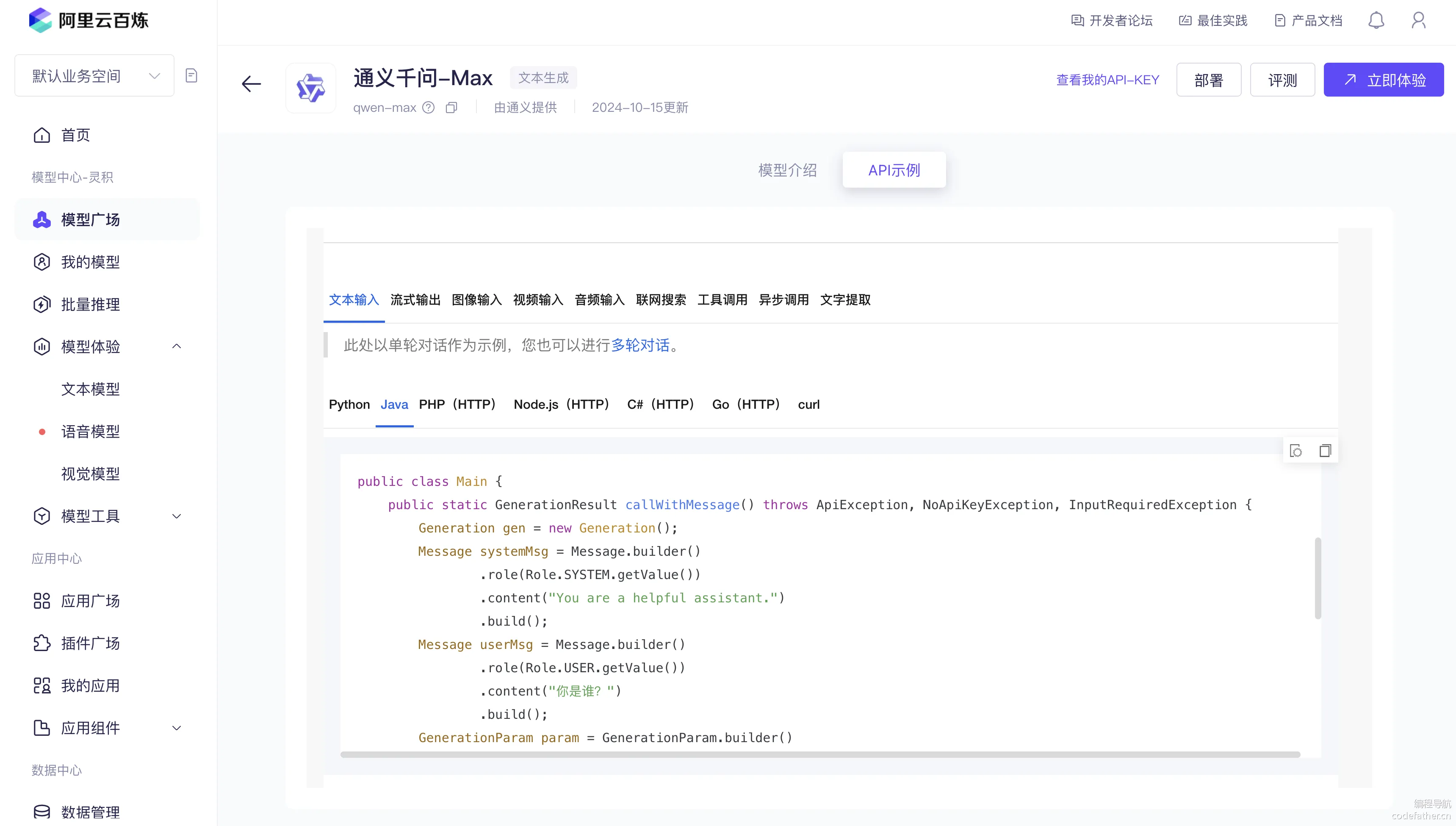Open the 视频输入 tab
The width and height of the screenshot is (1456, 826).
point(538,299)
